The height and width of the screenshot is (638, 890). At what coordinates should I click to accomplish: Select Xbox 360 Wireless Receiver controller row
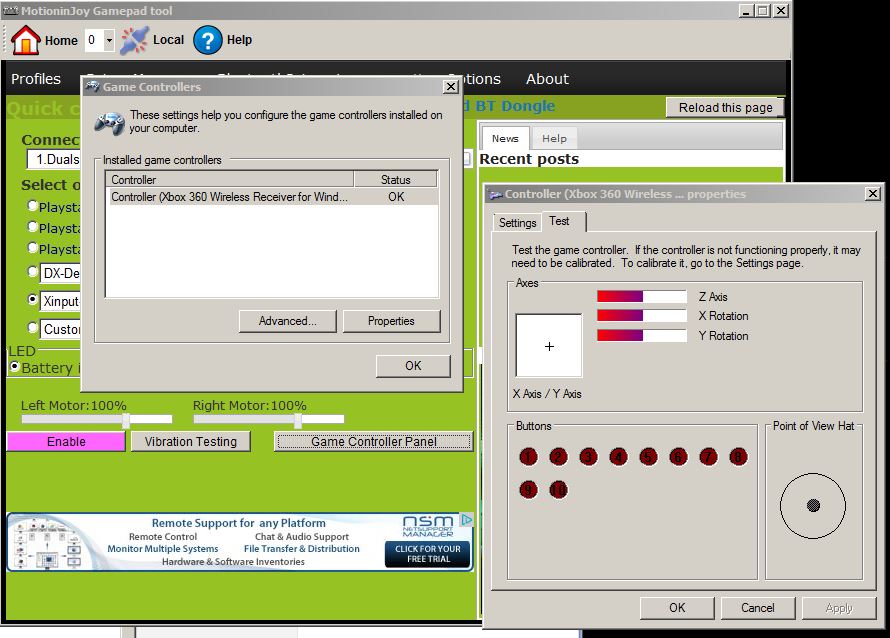click(x=272, y=197)
